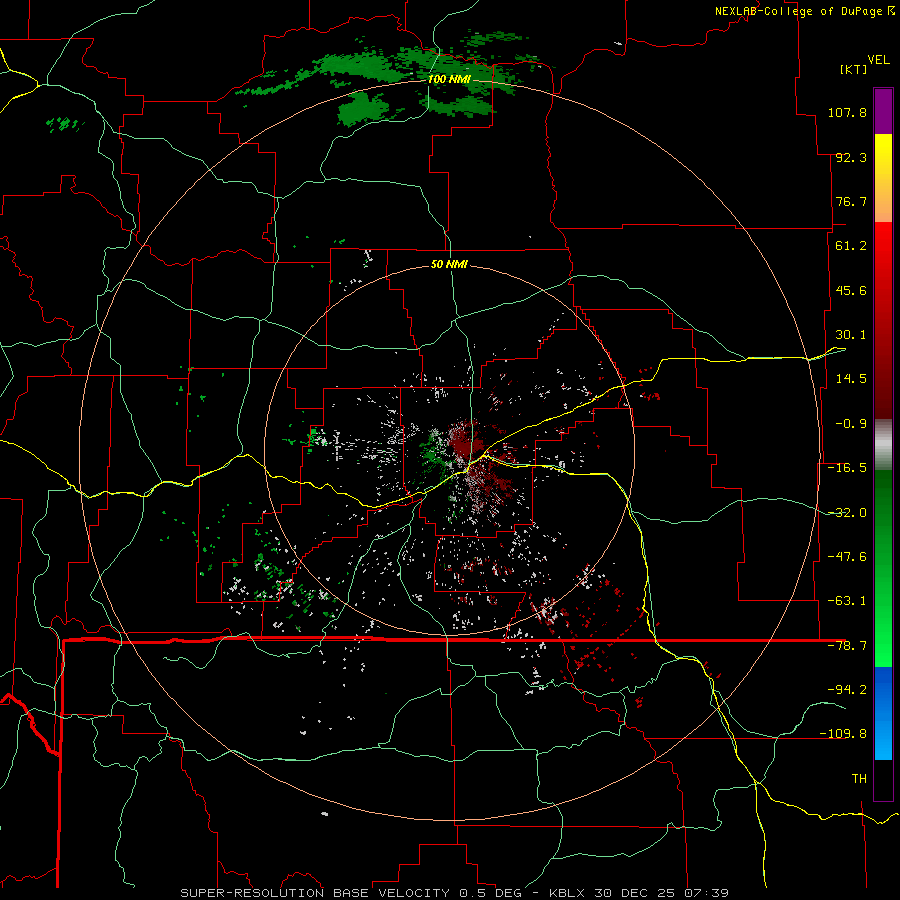The width and height of the screenshot is (900, 900).
Task: Click the -109.8 value on velocity scale
Action: click(x=843, y=734)
